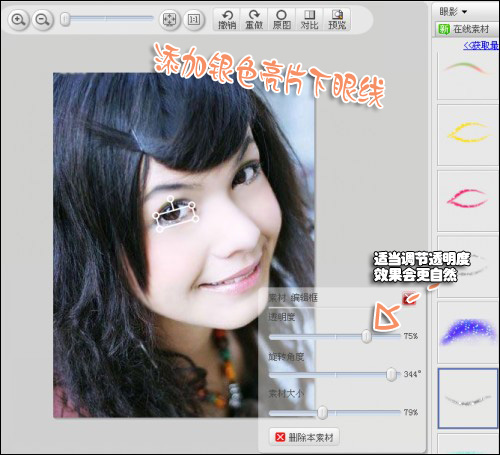Click the zoom in magnifier icon
500x455 pixels.
[x=18, y=19]
